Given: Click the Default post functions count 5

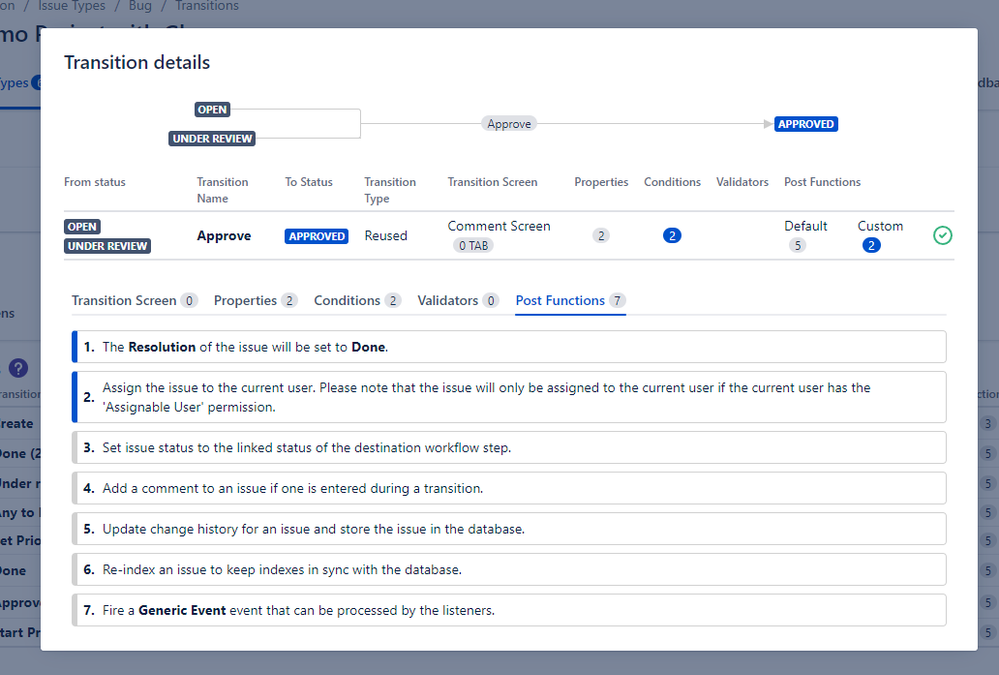Looking at the screenshot, I should 798,245.
